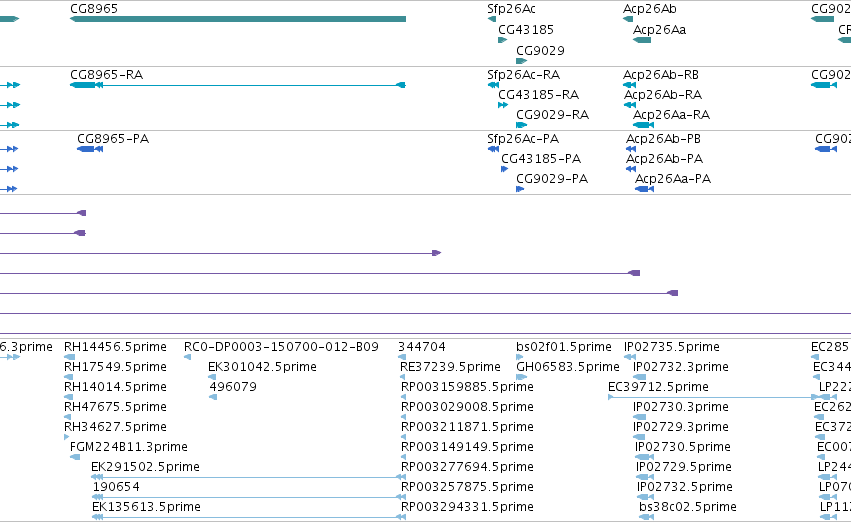Select the purple feature ending near 344704

220,253
